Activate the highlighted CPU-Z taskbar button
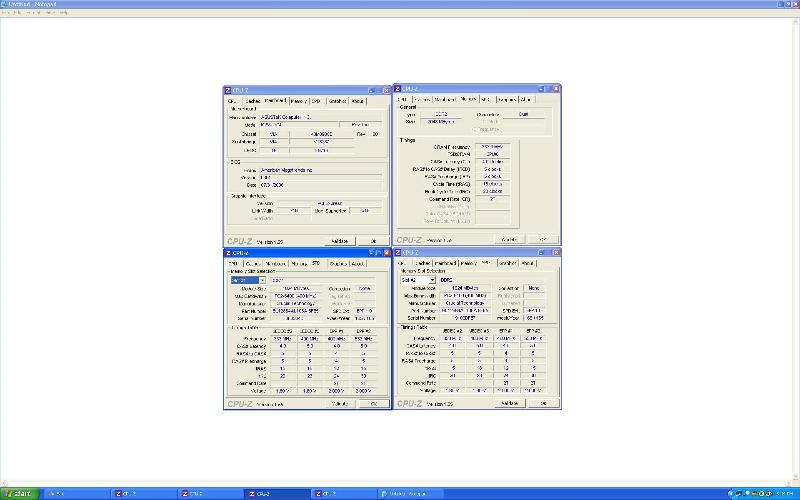Screen dimensions: 800x500 tap(278, 494)
